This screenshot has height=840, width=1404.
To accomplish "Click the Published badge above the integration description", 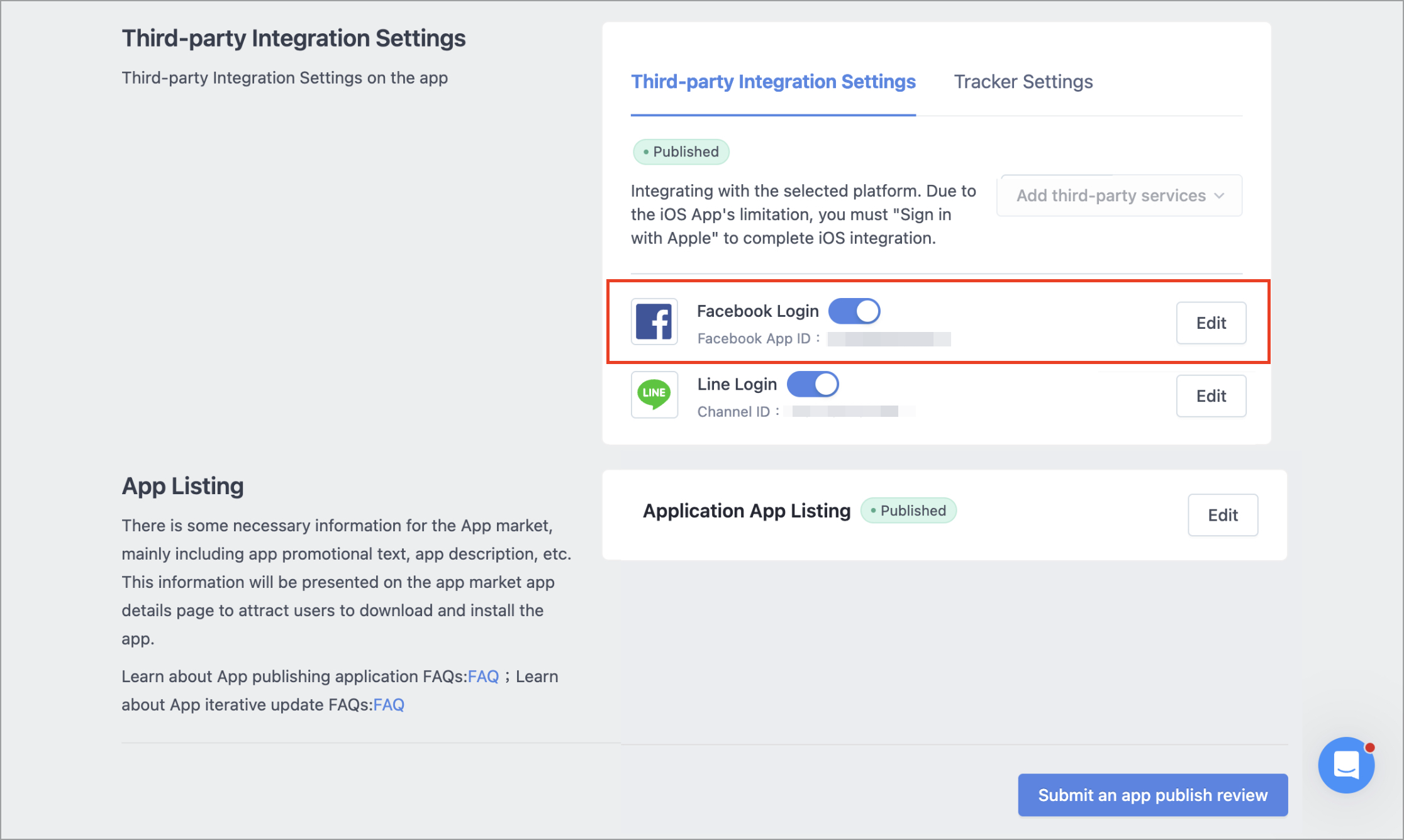I will coord(681,152).
